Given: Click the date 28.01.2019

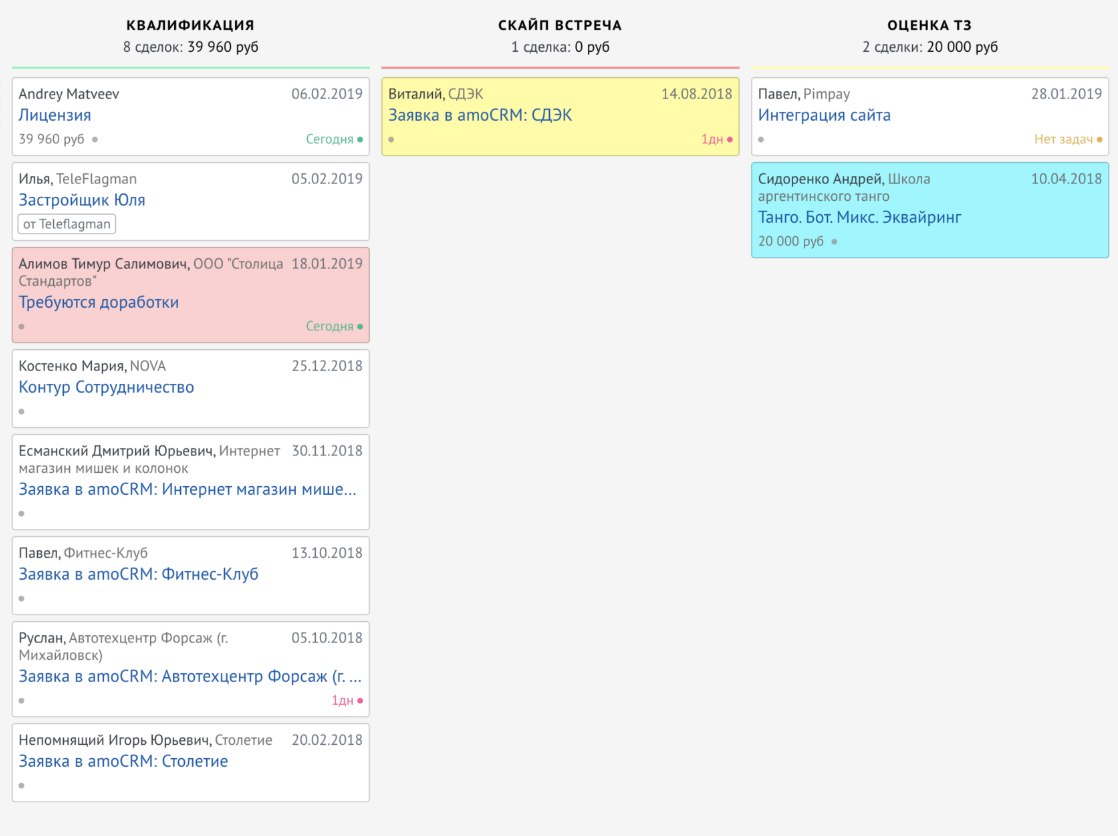Looking at the screenshot, I should 1067,93.
